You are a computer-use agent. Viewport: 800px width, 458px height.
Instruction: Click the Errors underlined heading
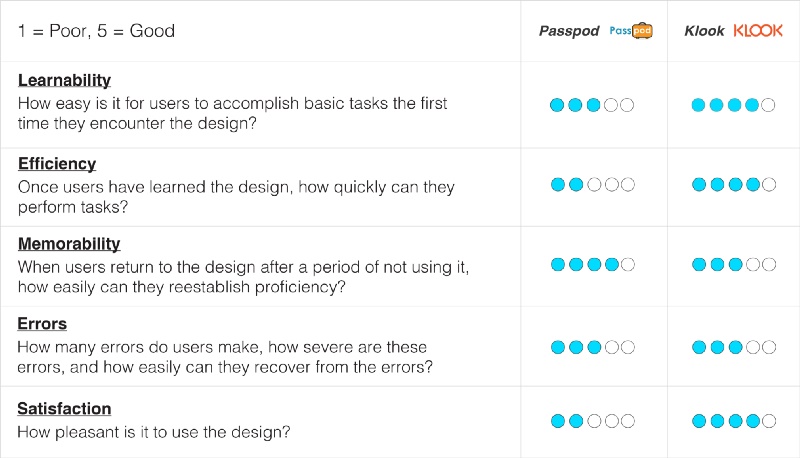pyautogui.click(x=42, y=324)
